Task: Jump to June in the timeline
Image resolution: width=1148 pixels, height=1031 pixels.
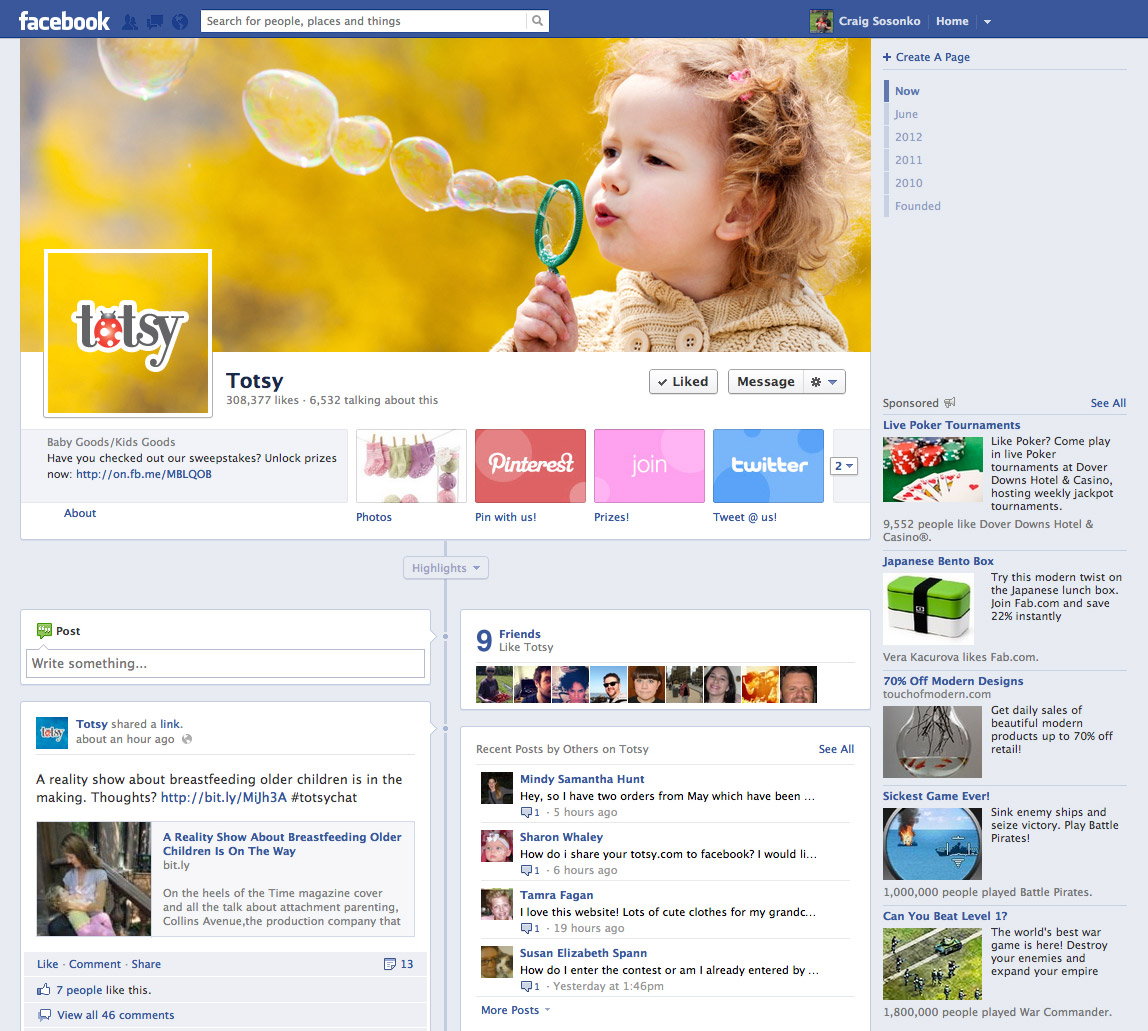Action: [906, 114]
